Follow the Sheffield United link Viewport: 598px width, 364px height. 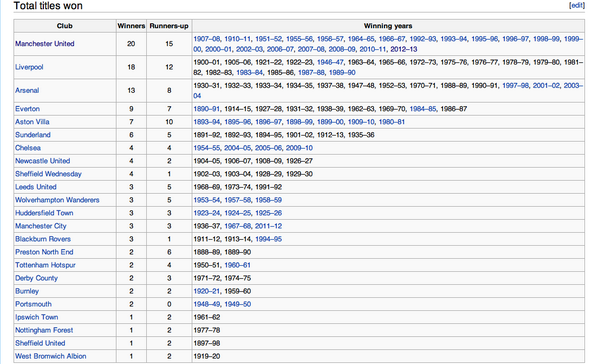(x=40, y=343)
